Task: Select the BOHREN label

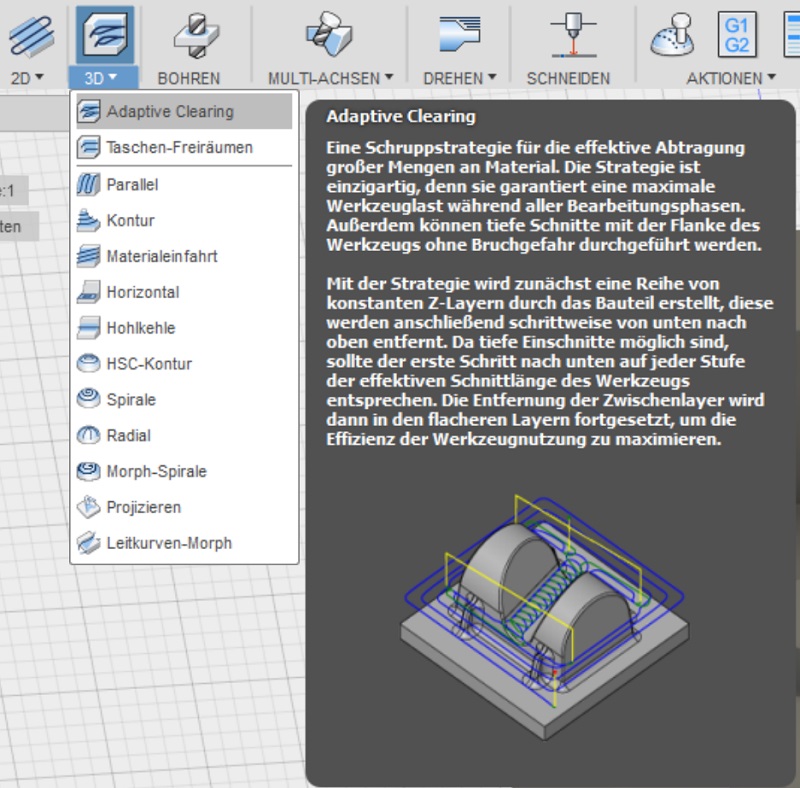Action: [x=189, y=78]
